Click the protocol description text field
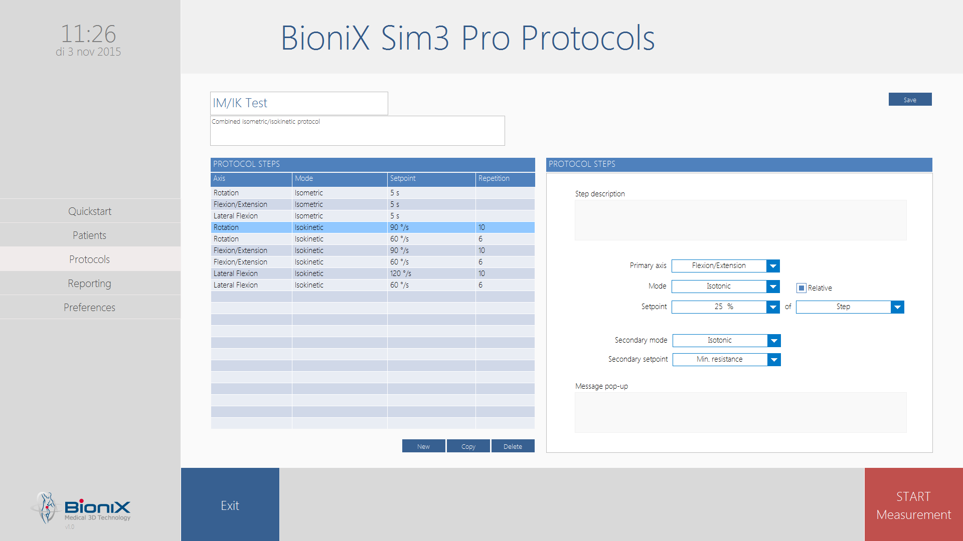Screen dimensions: 963x541 (x=357, y=130)
